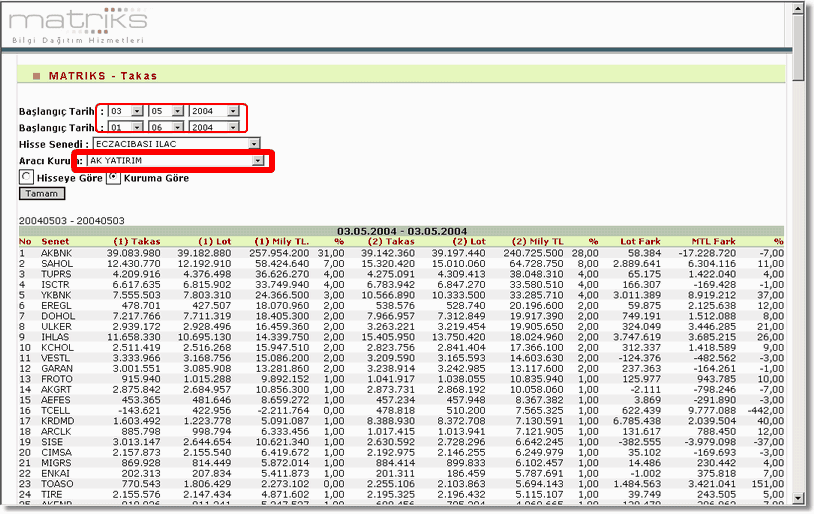
Task: Click the square bullet icon beside MATRIKS - Takas
Action: pyautogui.click(x=36, y=76)
